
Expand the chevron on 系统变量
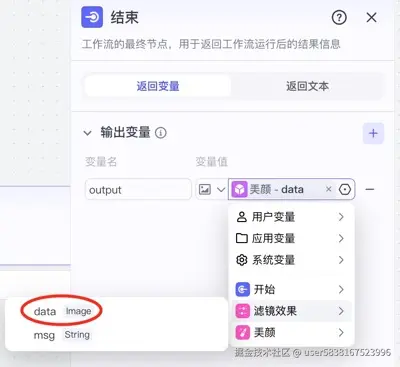click(341, 260)
